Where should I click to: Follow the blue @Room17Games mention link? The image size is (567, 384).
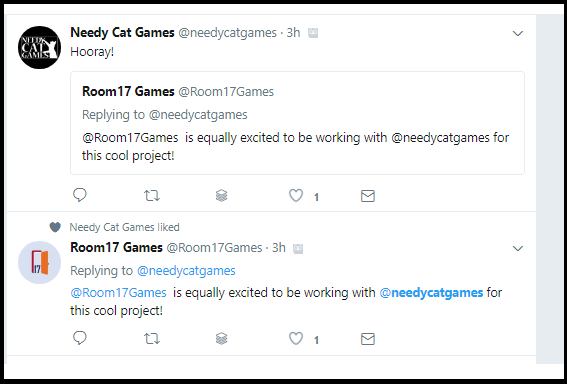pos(118,293)
